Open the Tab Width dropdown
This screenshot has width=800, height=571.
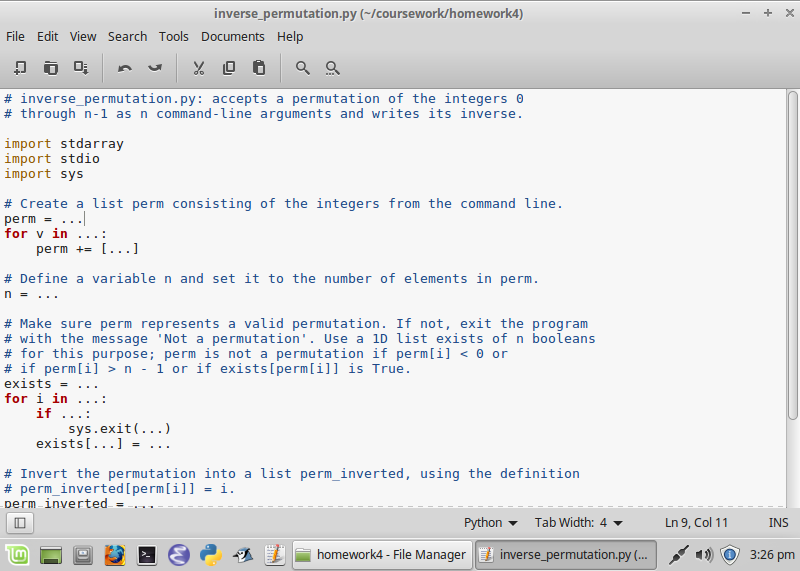click(579, 523)
